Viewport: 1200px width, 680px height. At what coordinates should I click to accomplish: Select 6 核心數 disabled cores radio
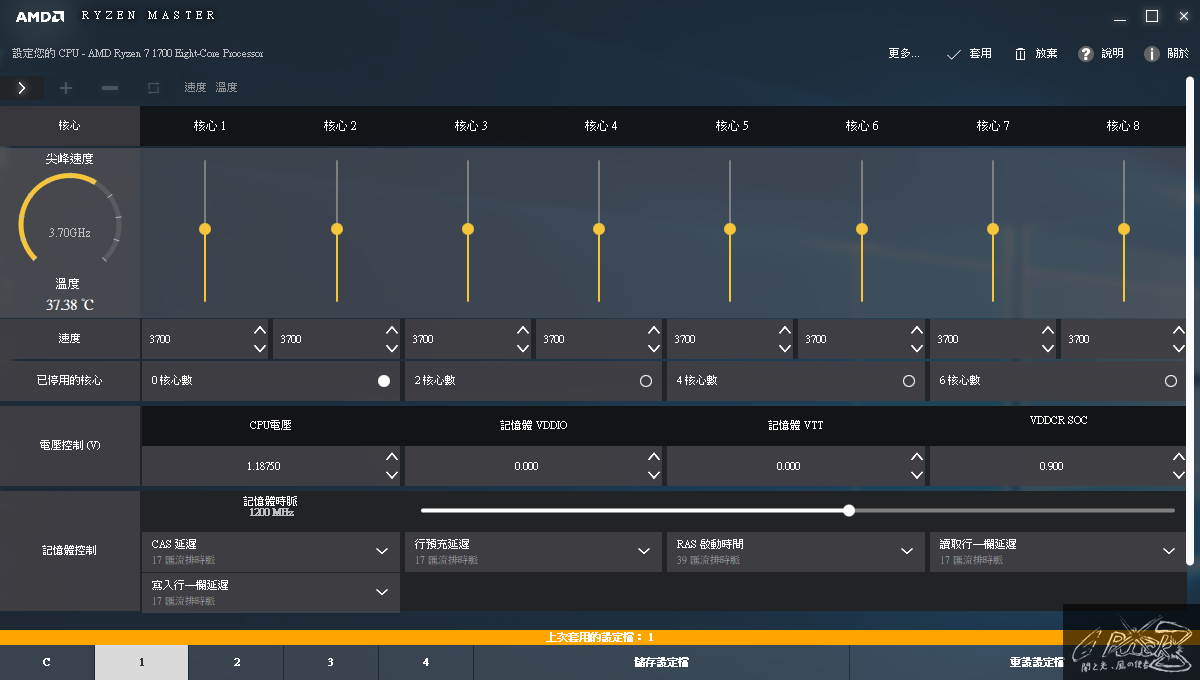1170,381
